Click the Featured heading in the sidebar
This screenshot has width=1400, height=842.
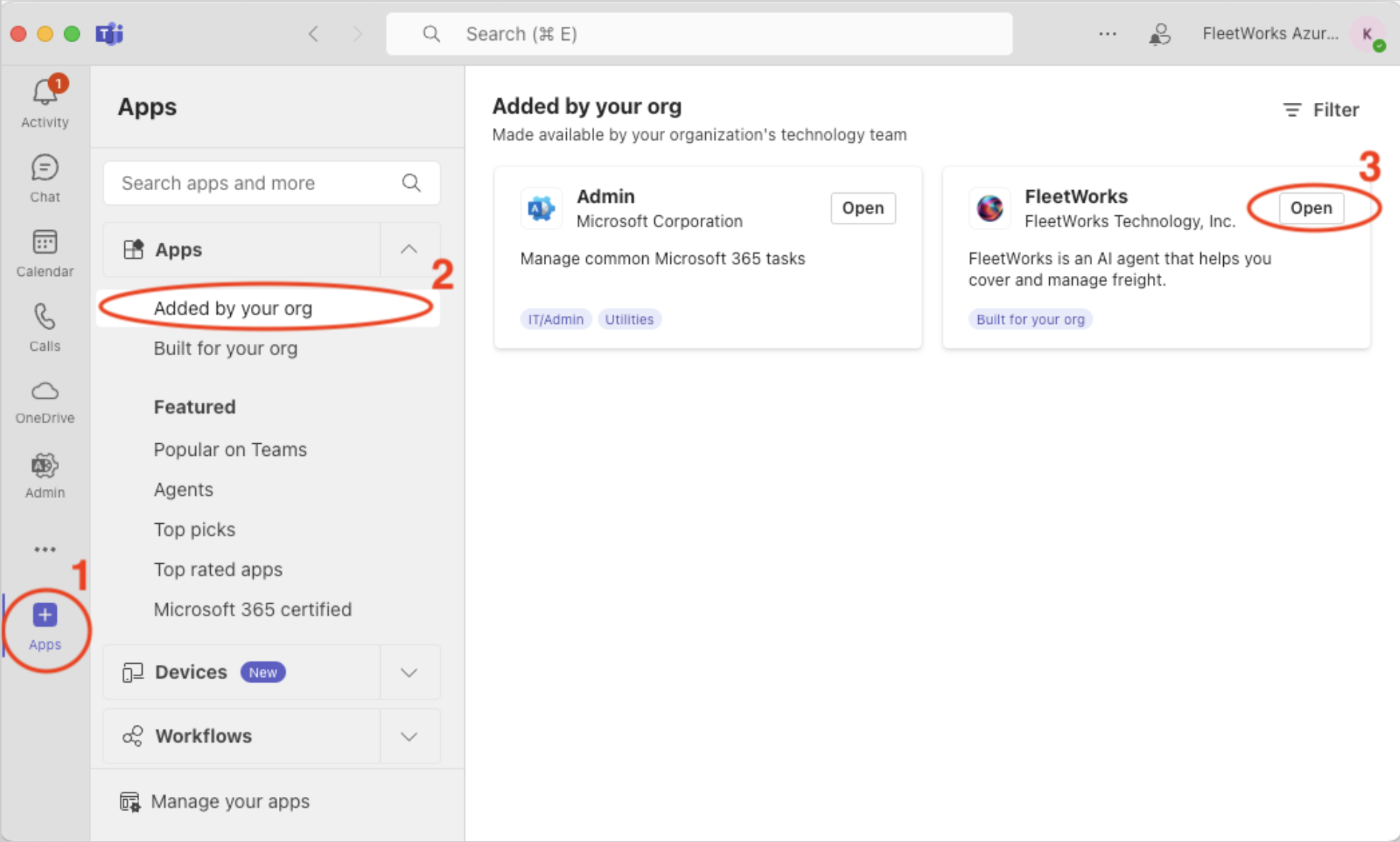[x=195, y=407]
